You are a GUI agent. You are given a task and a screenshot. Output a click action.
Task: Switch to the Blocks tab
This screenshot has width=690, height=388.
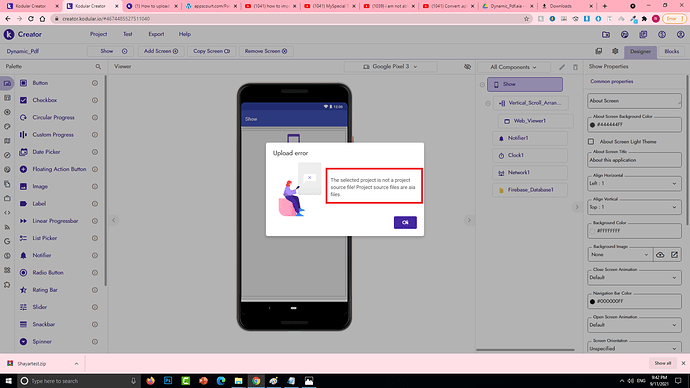coord(672,51)
